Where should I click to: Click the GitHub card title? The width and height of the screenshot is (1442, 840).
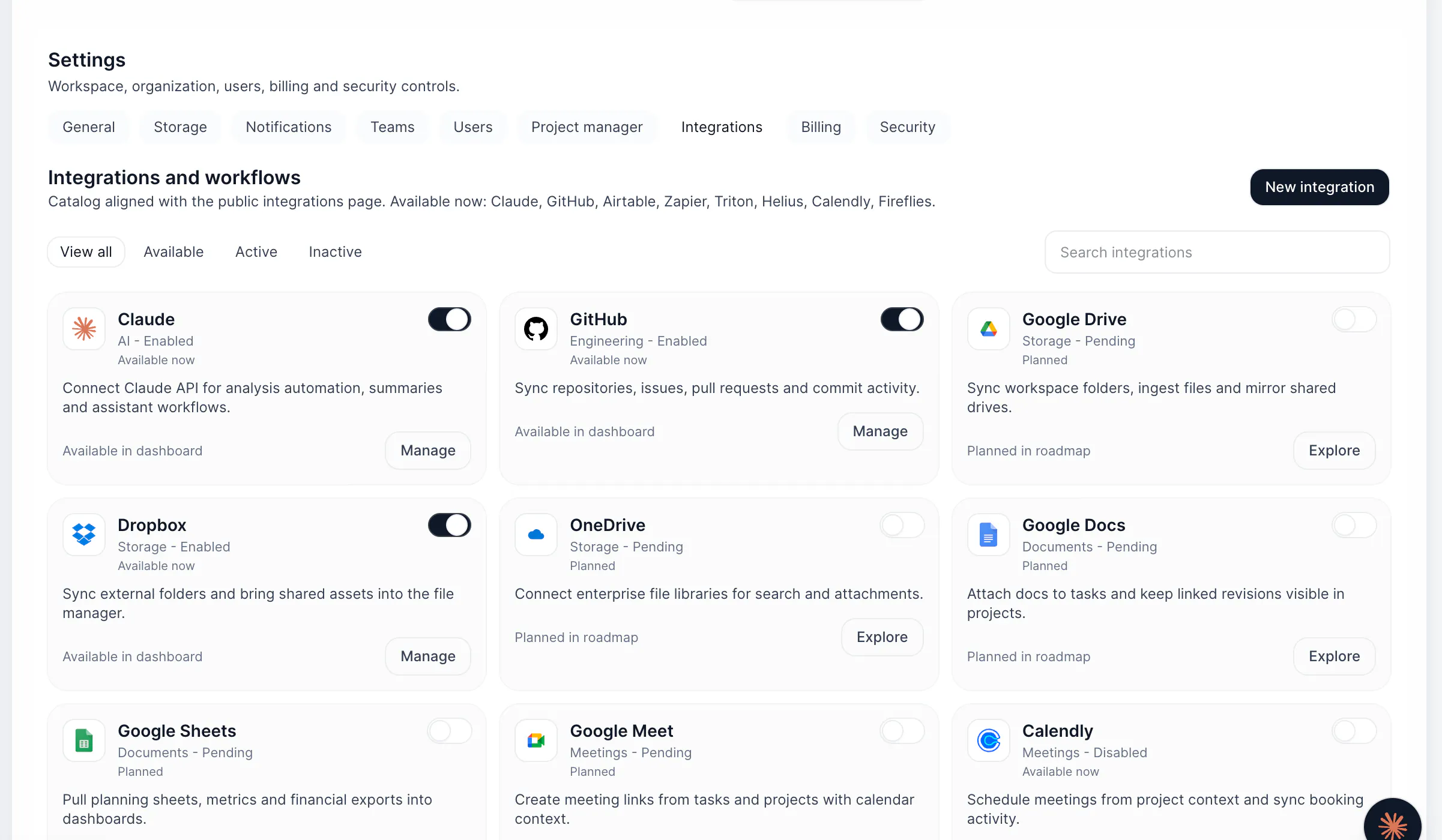[599, 319]
